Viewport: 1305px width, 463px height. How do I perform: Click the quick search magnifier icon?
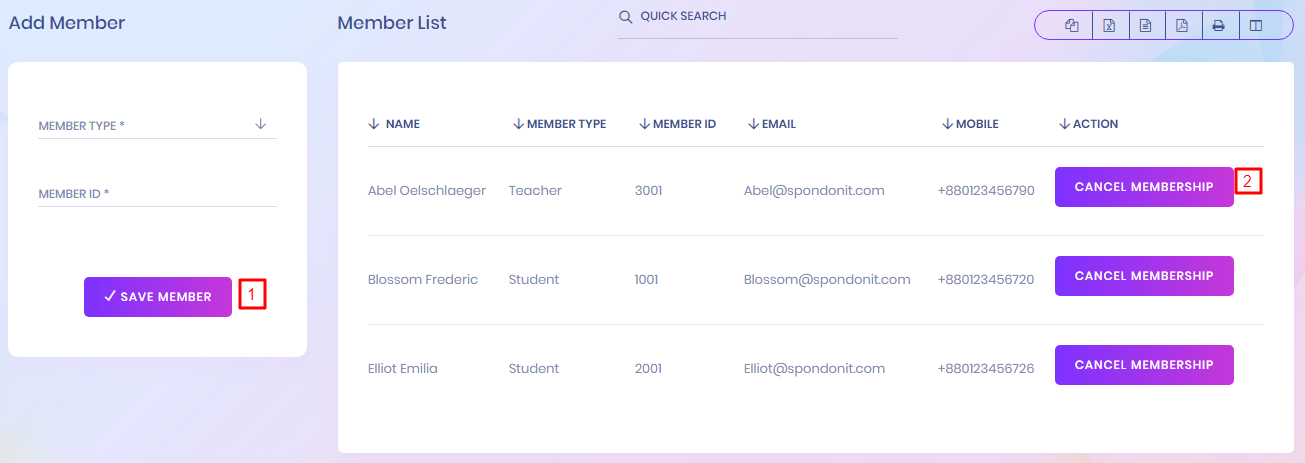pyautogui.click(x=626, y=17)
